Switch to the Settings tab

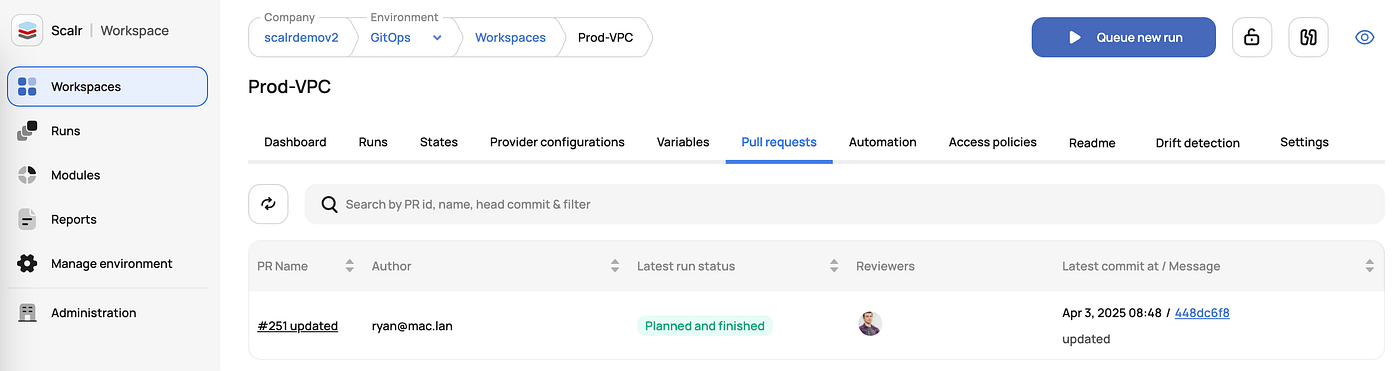(x=1304, y=142)
